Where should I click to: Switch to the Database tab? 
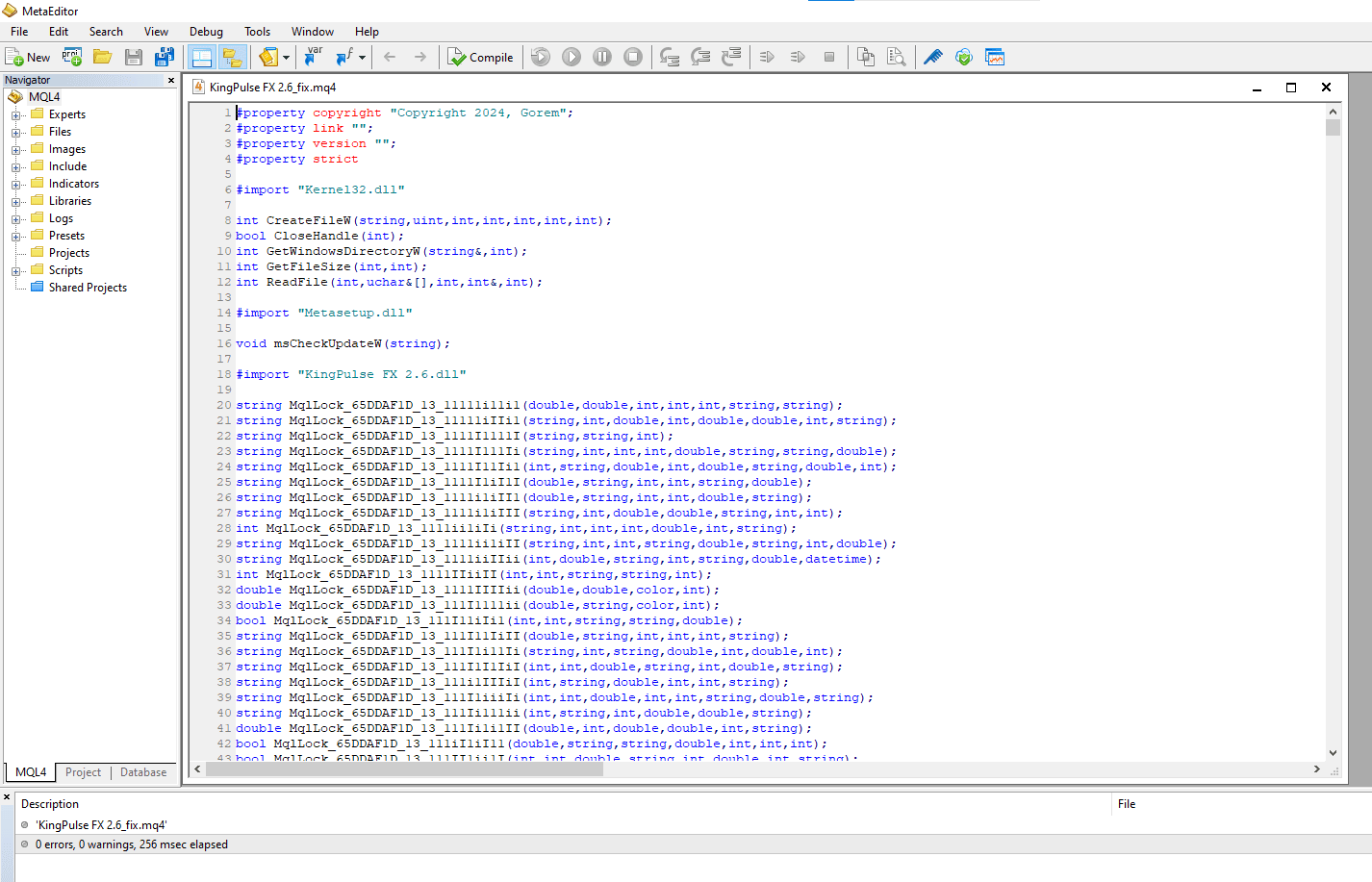(143, 772)
